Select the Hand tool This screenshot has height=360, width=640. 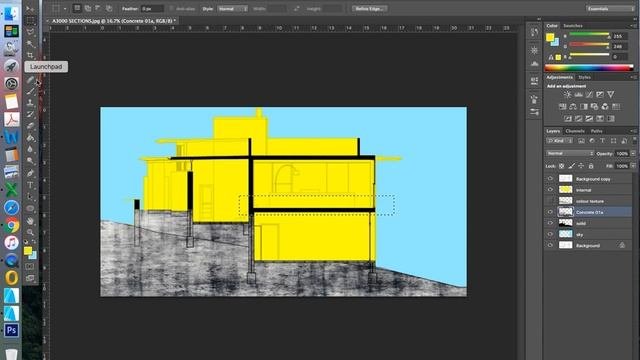pyautogui.click(x=30, y=220)
